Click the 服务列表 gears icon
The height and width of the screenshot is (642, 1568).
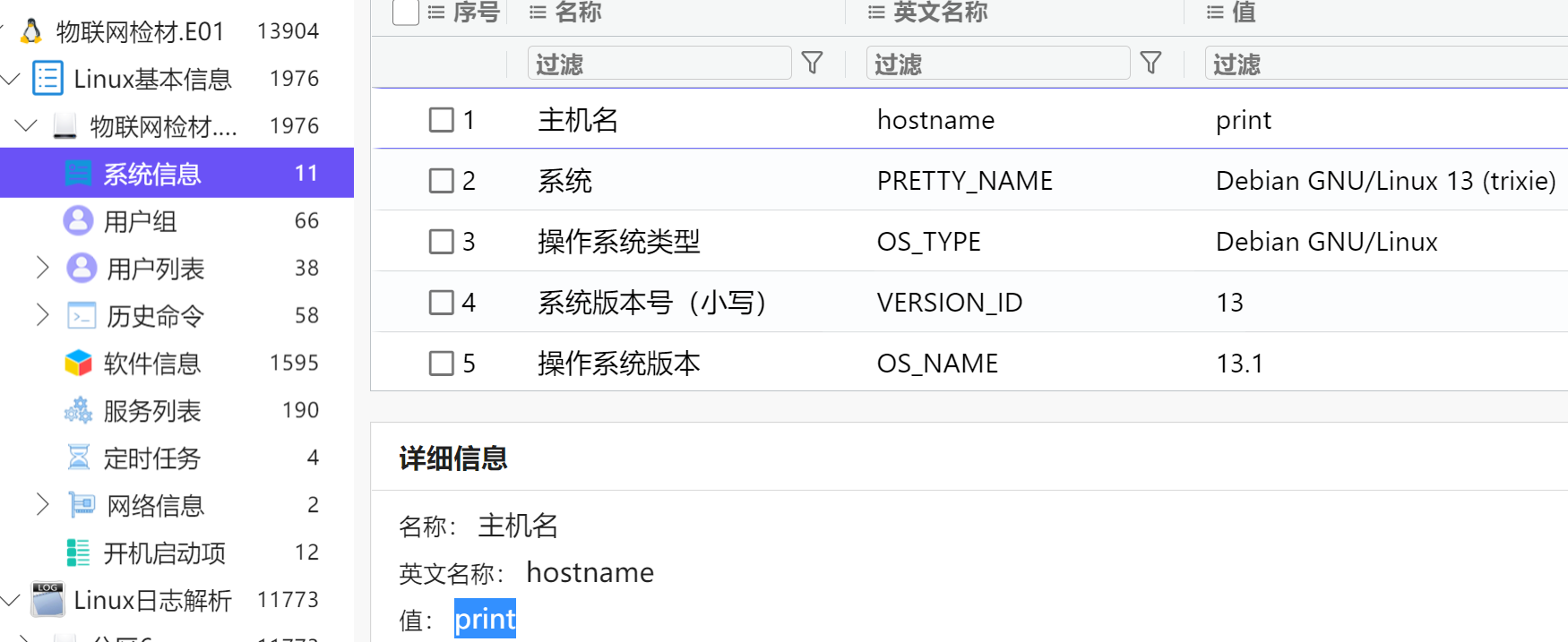[78, 410]
